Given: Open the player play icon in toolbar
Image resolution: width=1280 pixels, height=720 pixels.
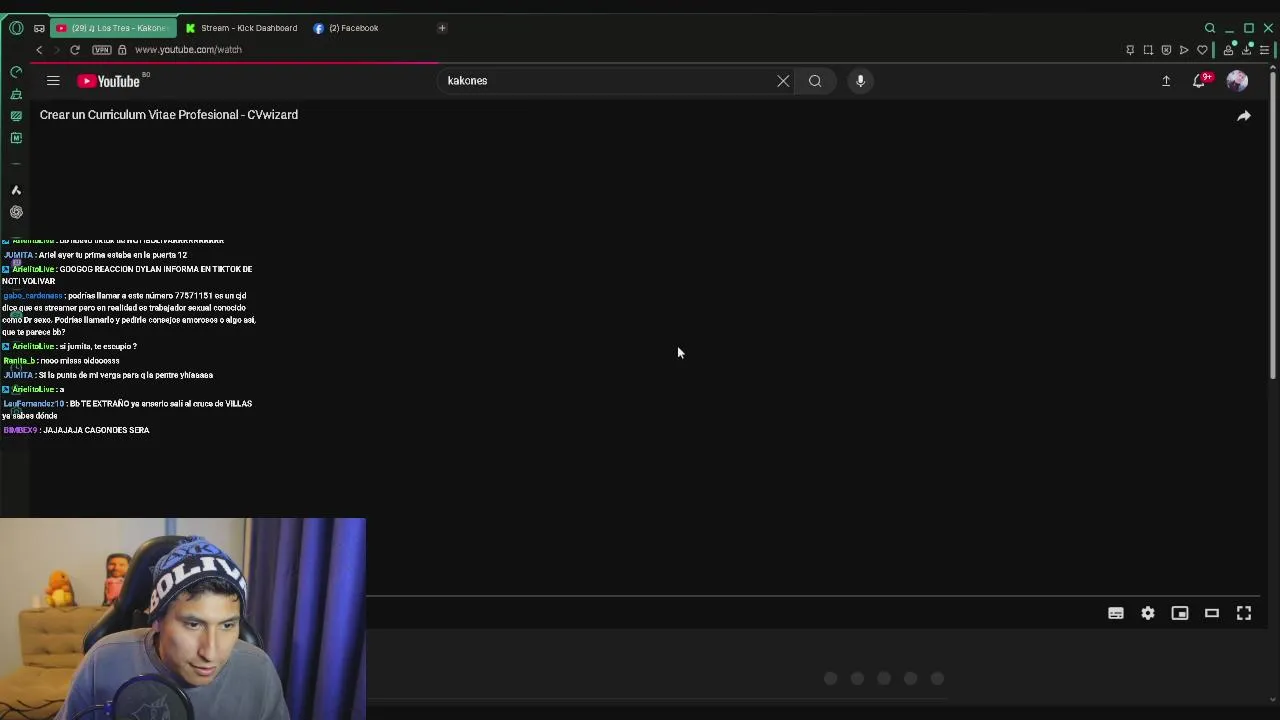Looking at the screenshot, I should tap(1184, 50).
